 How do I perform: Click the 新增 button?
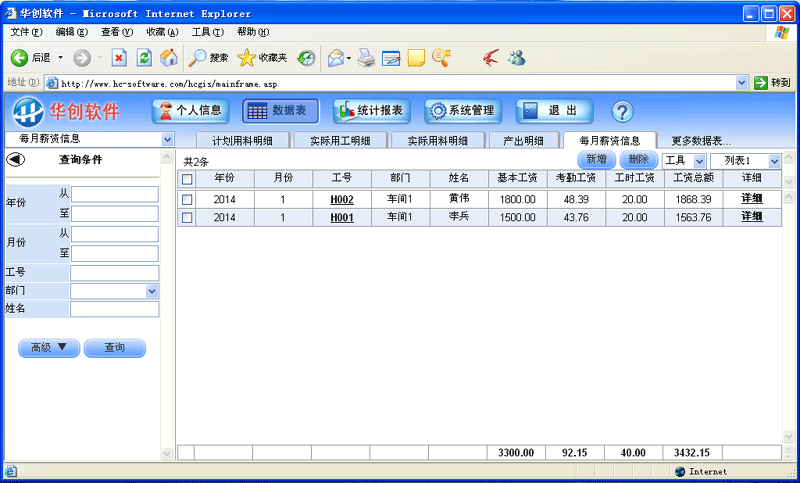point(596,160)
